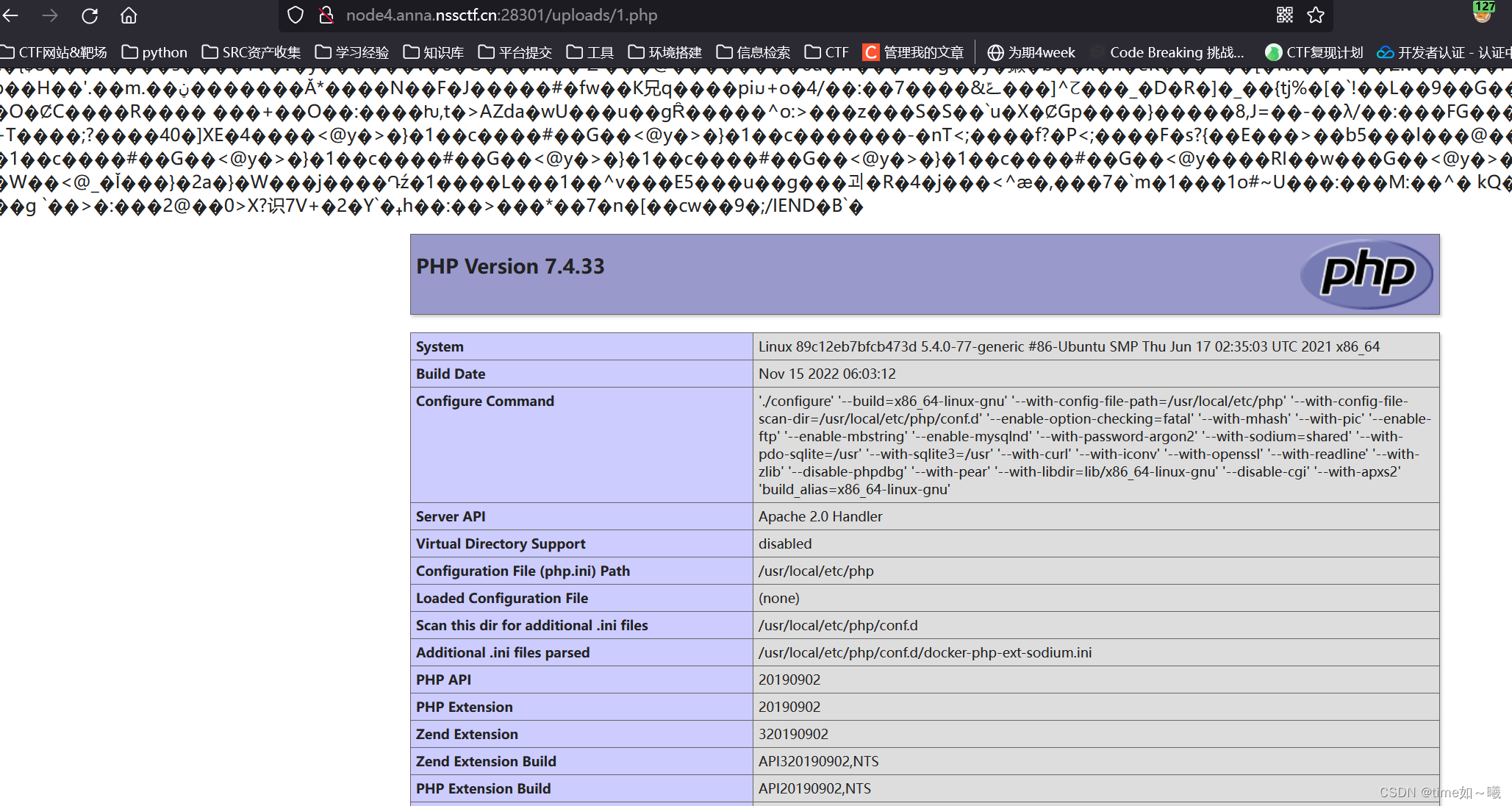Screen dimensions: 1512x806
Task: Reload the current page
Action: click(90, 15)
